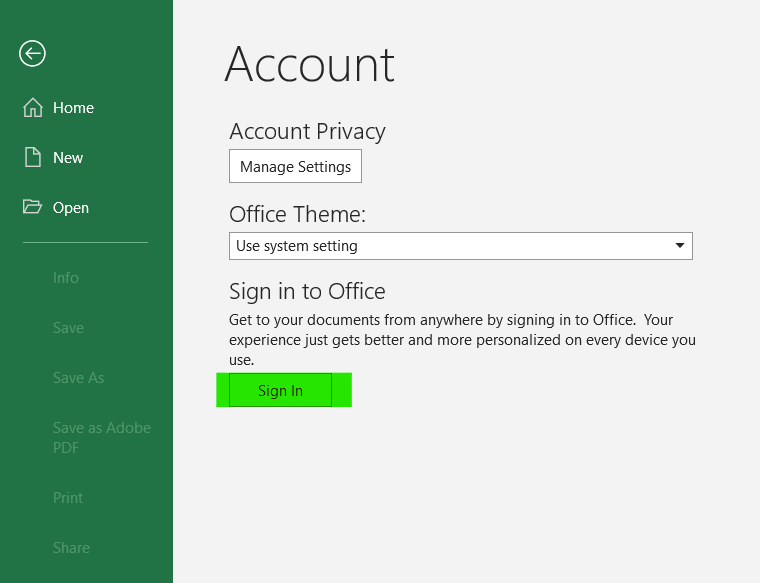Screen dimensions: 760x583
Task: Click the Account Privacy section title
Action: 307,131
